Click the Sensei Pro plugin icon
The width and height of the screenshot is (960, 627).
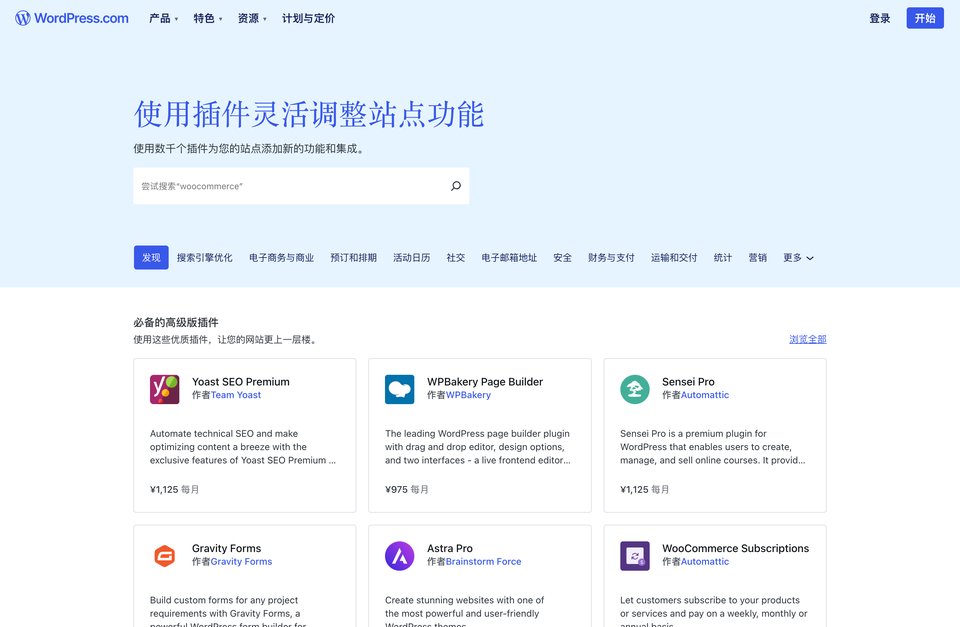tap(635, 389)
